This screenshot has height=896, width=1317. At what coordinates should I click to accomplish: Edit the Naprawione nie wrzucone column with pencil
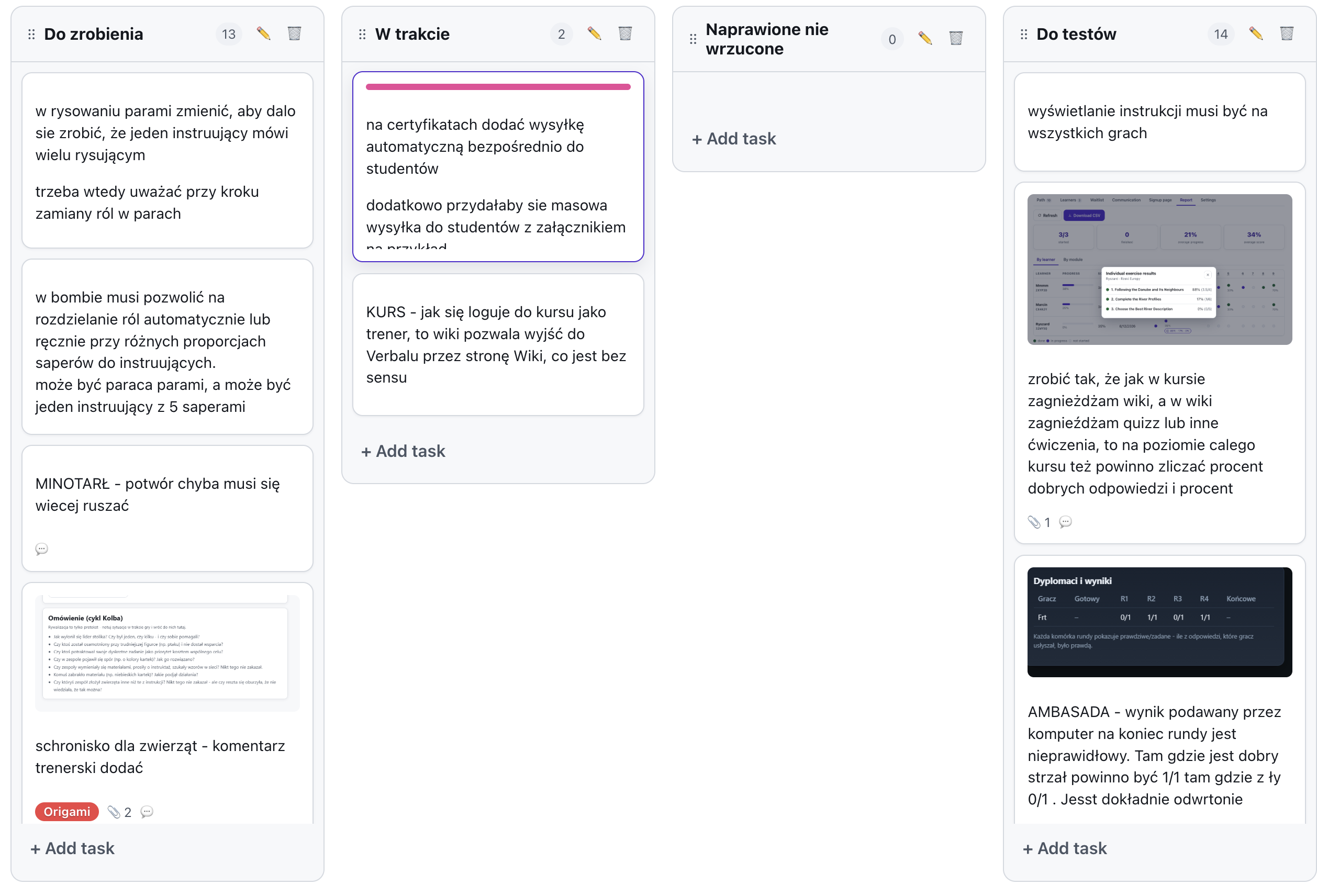(925, 38)
